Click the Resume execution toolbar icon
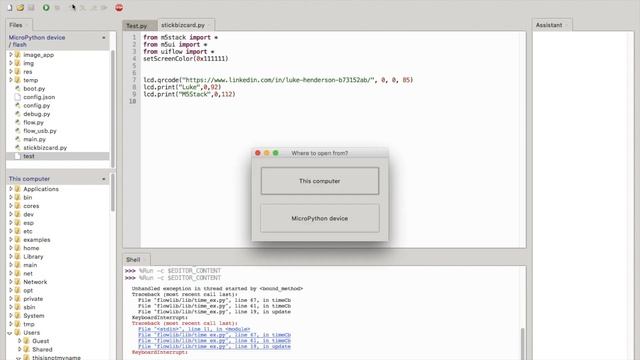 coord(104,8)
